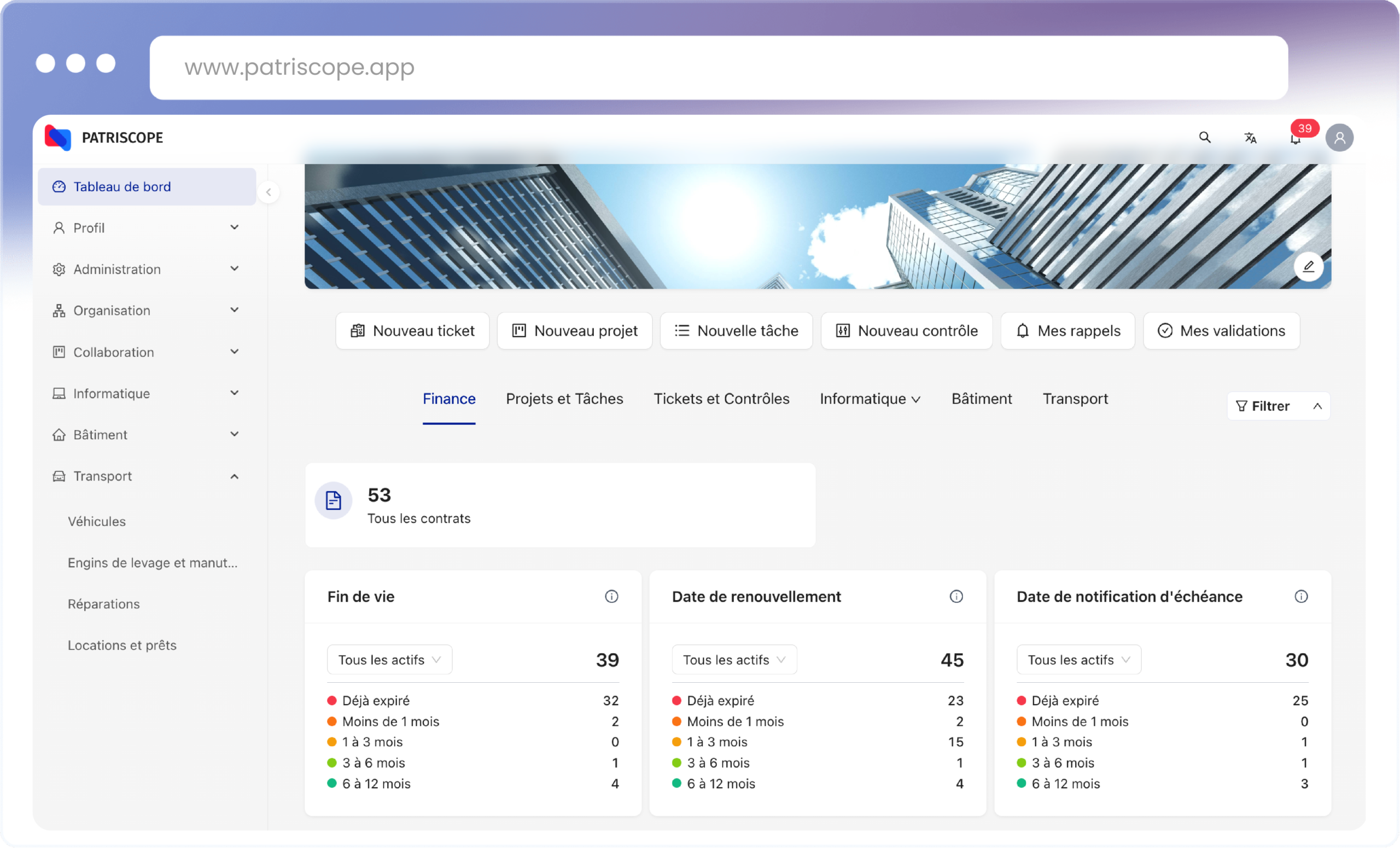The image size is (1400, 867).
Task: Open Tous les actifs dropdown in notification d'échéance
Action: [x=1079, y=659]
